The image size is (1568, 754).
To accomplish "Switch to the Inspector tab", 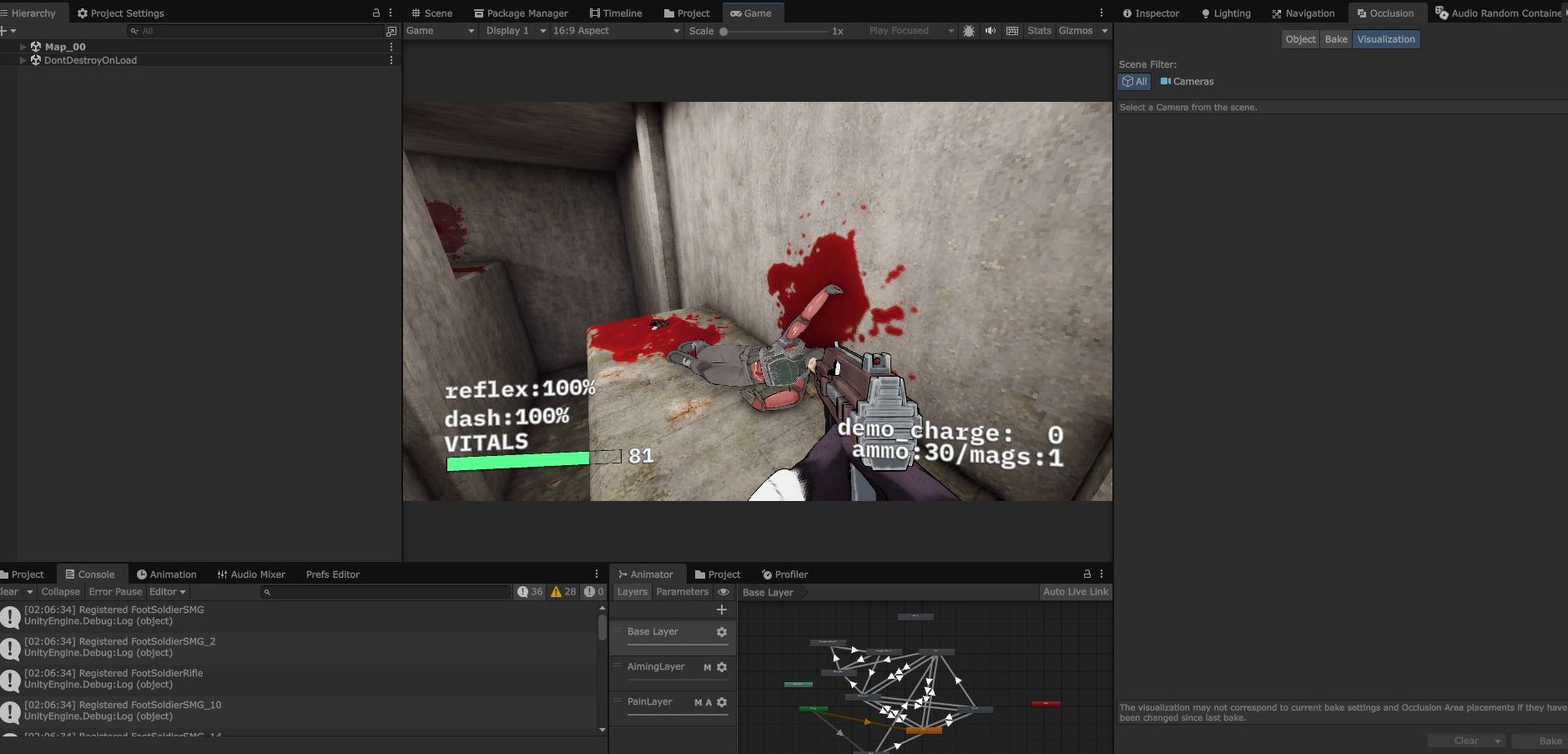I will (1151, 13).
